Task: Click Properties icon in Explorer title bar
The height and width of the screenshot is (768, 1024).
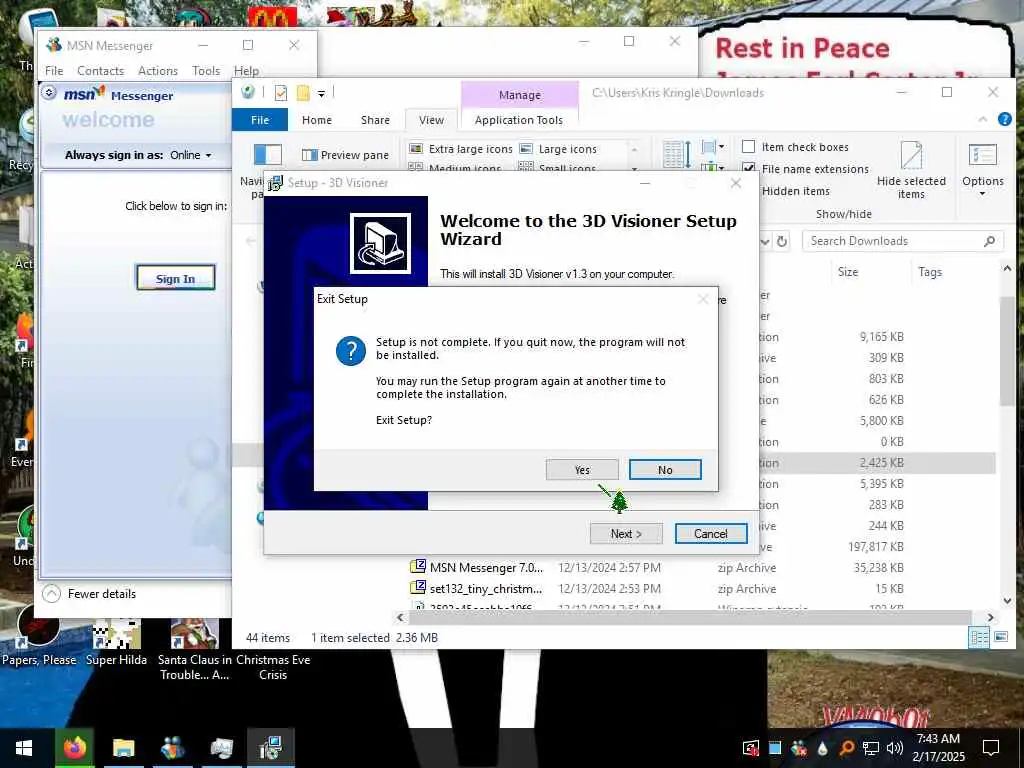Action: coord(281,93)
